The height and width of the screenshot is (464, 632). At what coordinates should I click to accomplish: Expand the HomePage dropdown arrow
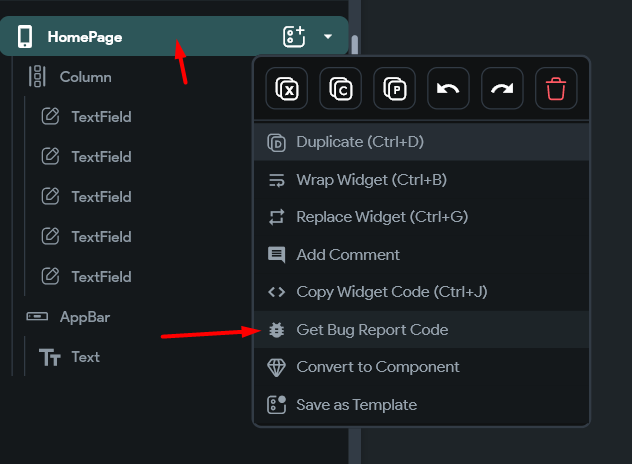pos(328,37)
